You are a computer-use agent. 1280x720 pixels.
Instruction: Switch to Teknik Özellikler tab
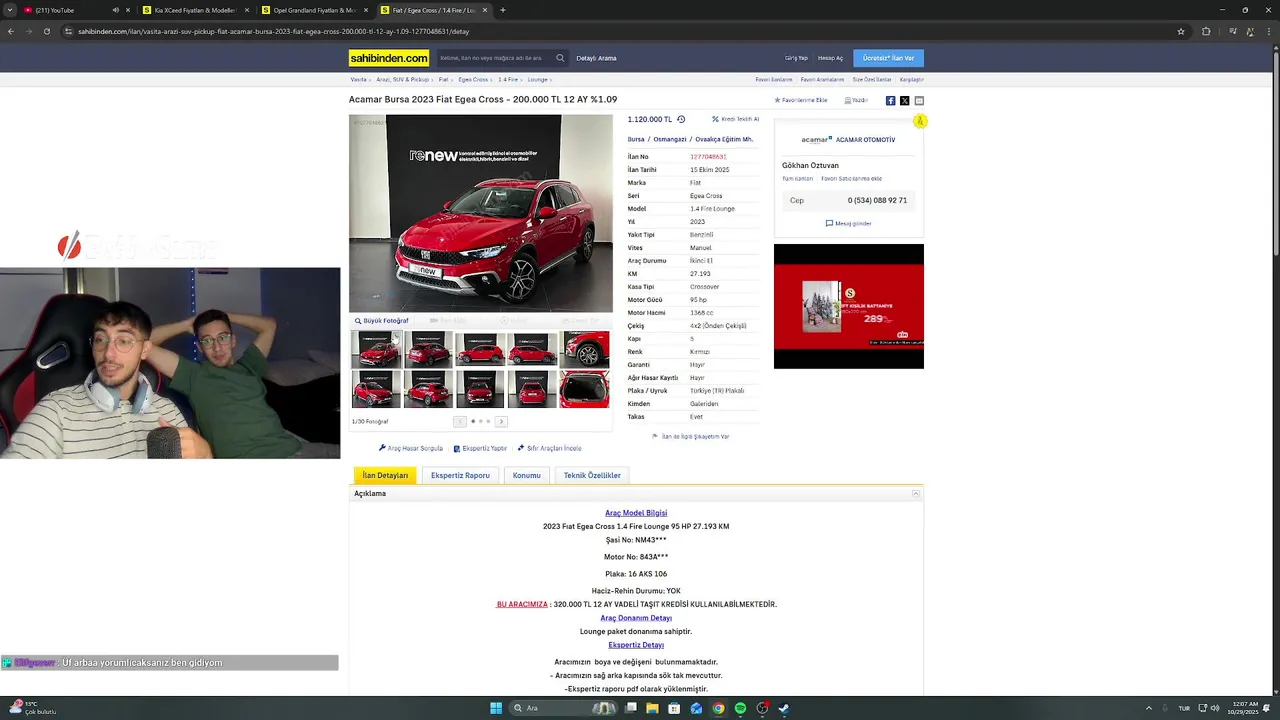coord(592,475)
